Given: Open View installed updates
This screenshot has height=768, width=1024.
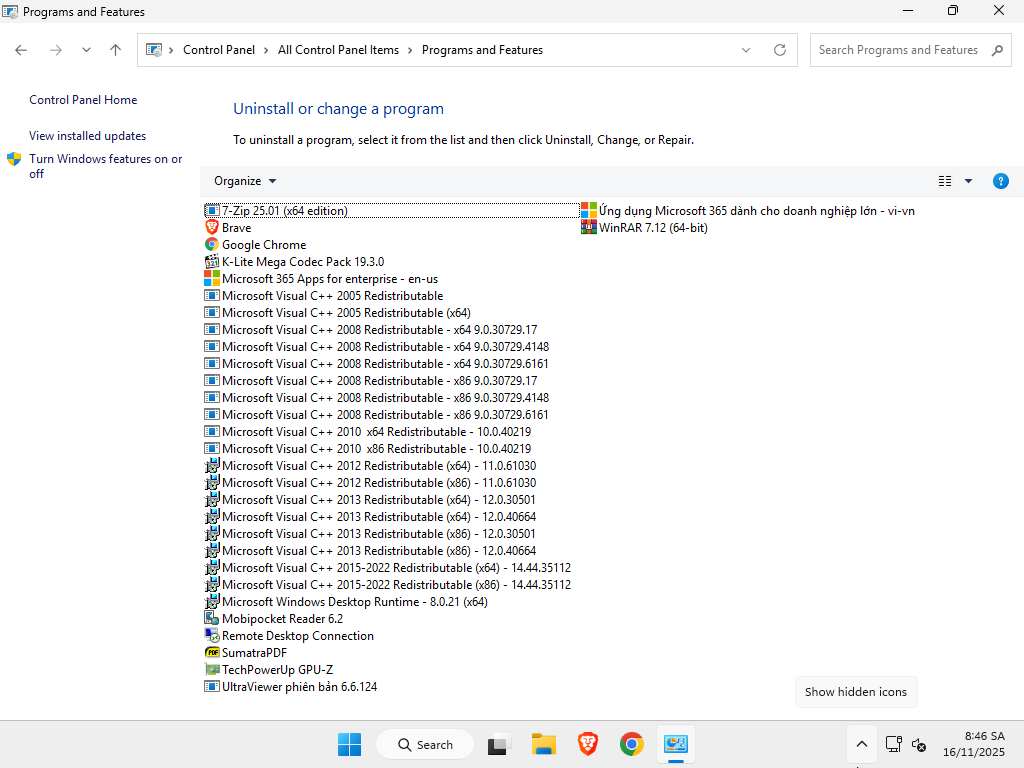Looking at the screenshot, I should coord(87,135).
